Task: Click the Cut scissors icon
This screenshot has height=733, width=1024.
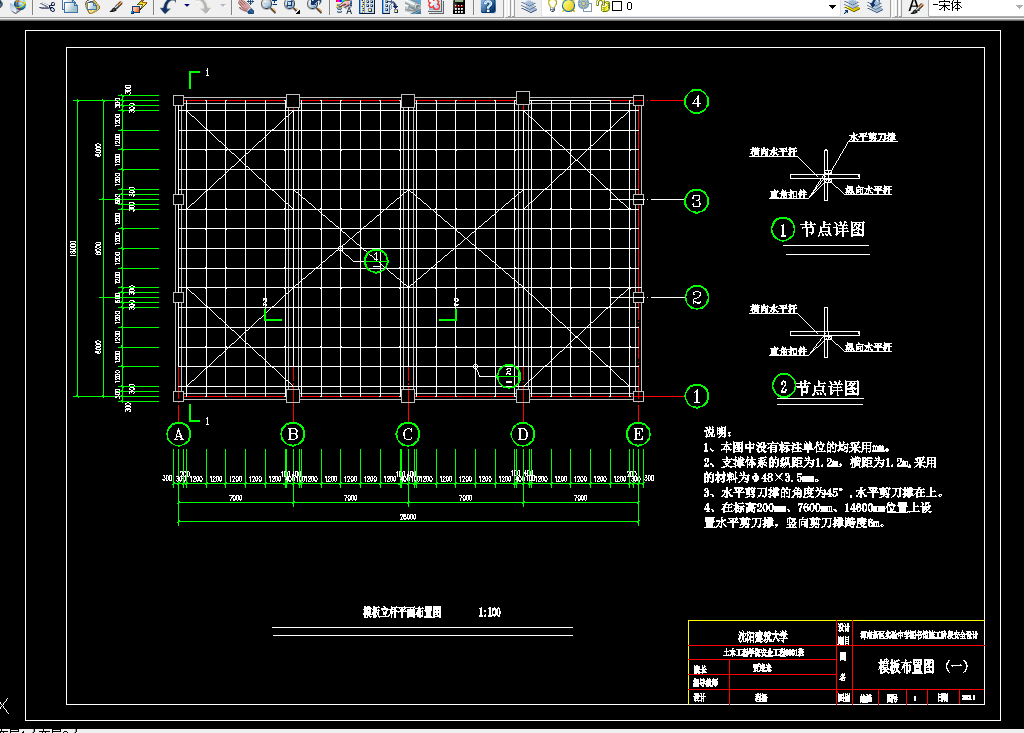Action: tap(46, 6)
